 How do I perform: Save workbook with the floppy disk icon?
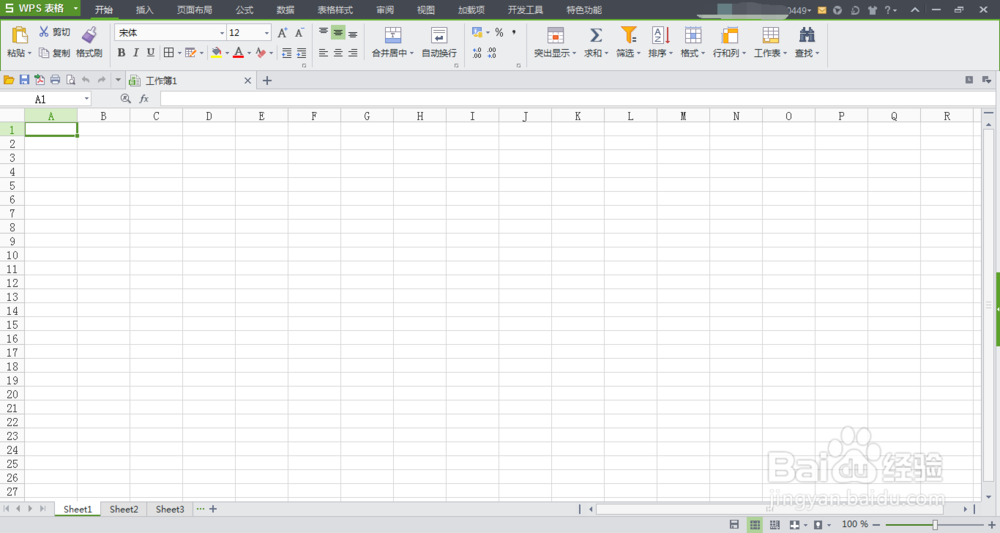24,80
